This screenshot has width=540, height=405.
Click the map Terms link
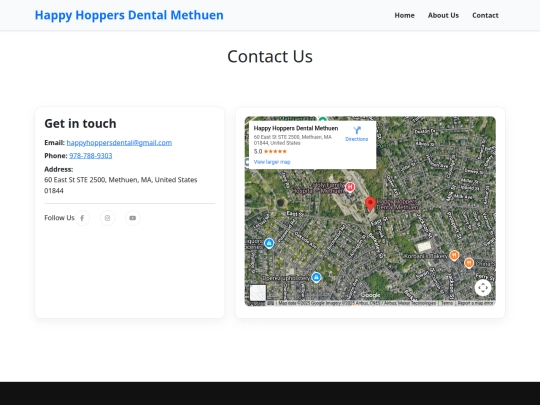pyautogui.click(x=447, y=303)
